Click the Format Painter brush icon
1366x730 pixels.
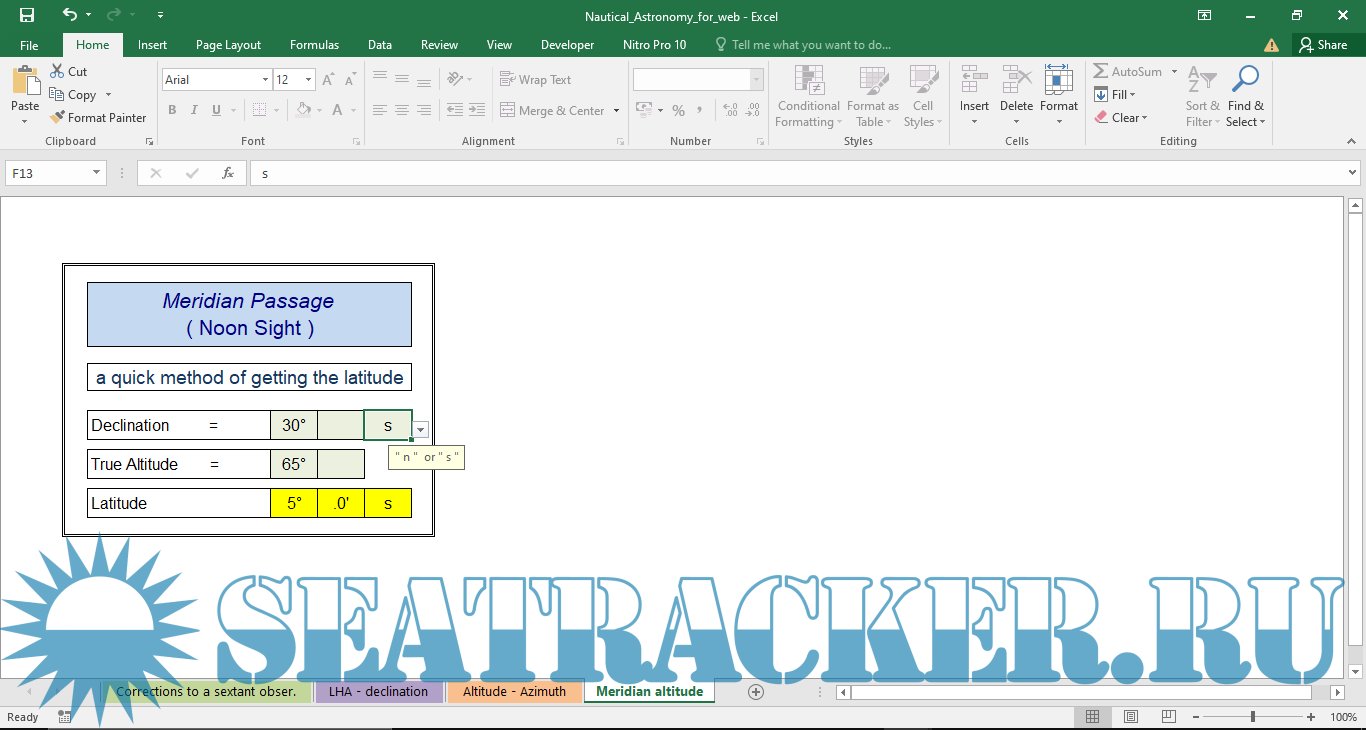click(x=58, y=118)
